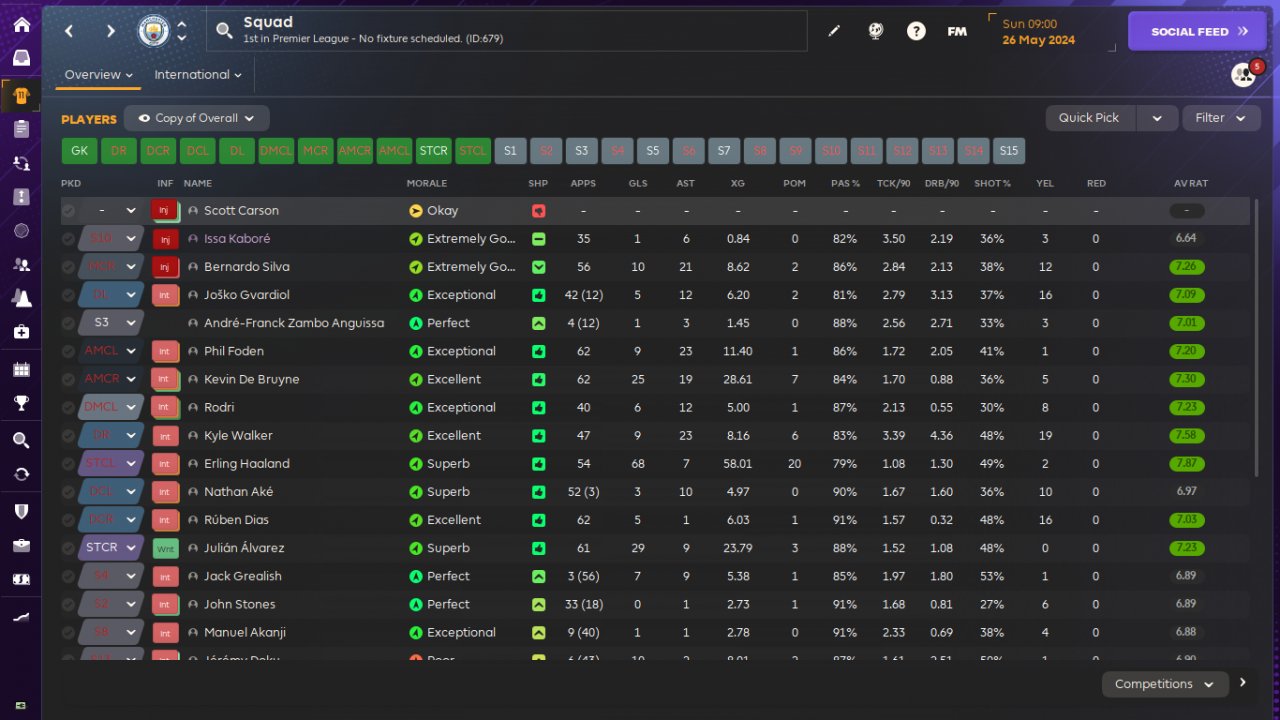The height and width of the screenshot is (720, 1280).
Task: Open the Competitions dropdown
Action: coord(1165,684)
